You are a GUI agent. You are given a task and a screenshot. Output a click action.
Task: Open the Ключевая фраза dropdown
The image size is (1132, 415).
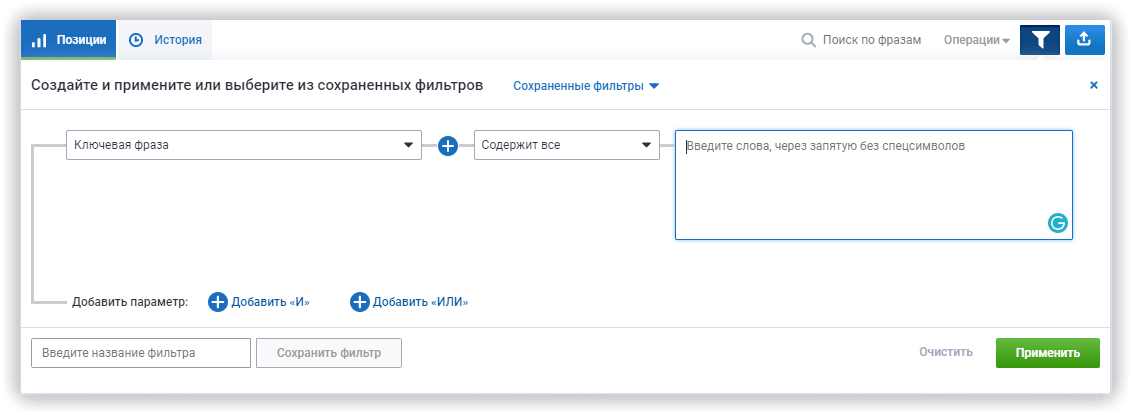pos(244,145)
